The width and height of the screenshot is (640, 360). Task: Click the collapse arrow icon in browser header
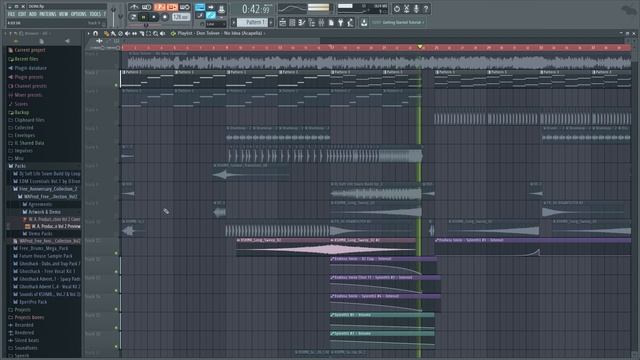pyautogui.click(x=16, y=41)
